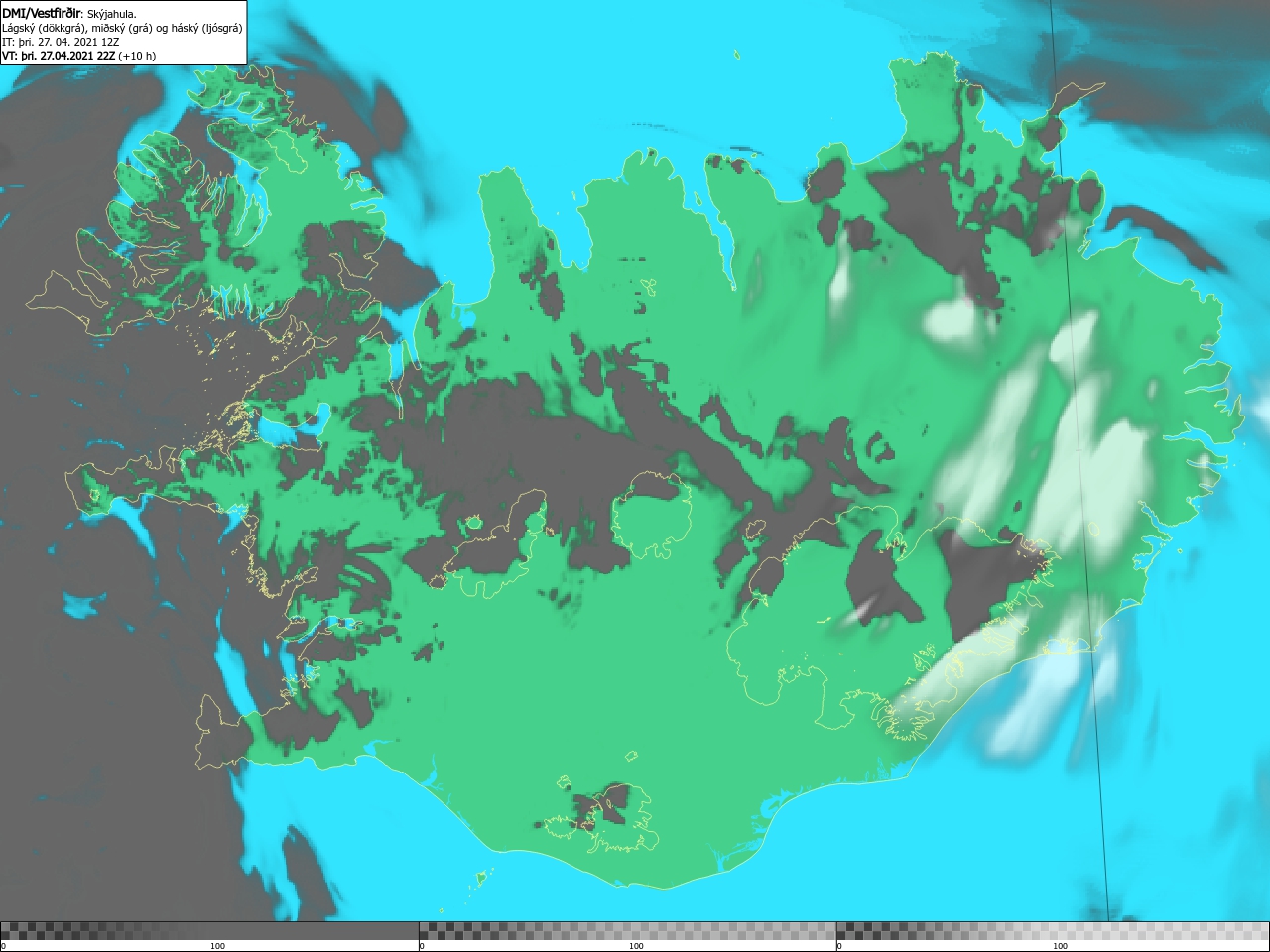Click the 'Lágský (dökkgrá), miðský (grá)' legend line

pos(122,28)
